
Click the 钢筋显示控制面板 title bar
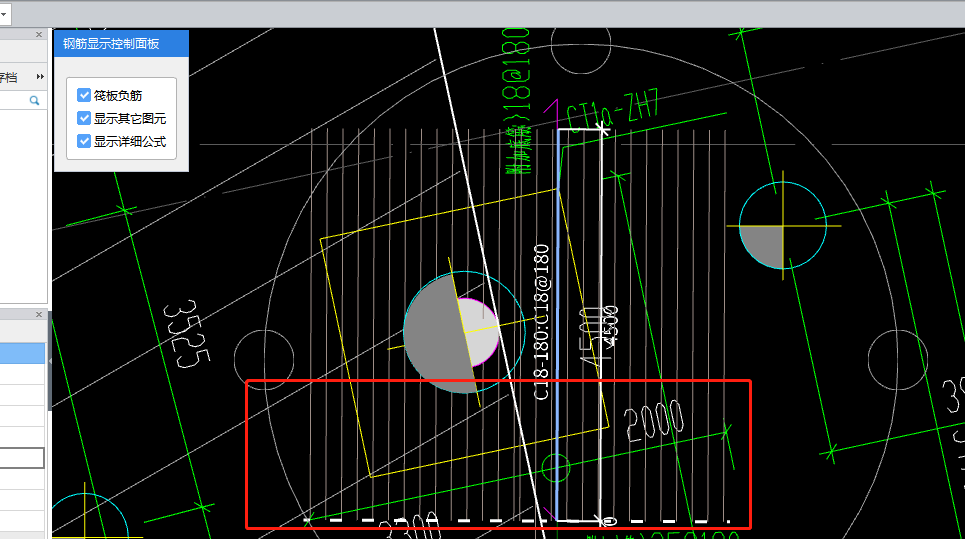click(121, 44)
